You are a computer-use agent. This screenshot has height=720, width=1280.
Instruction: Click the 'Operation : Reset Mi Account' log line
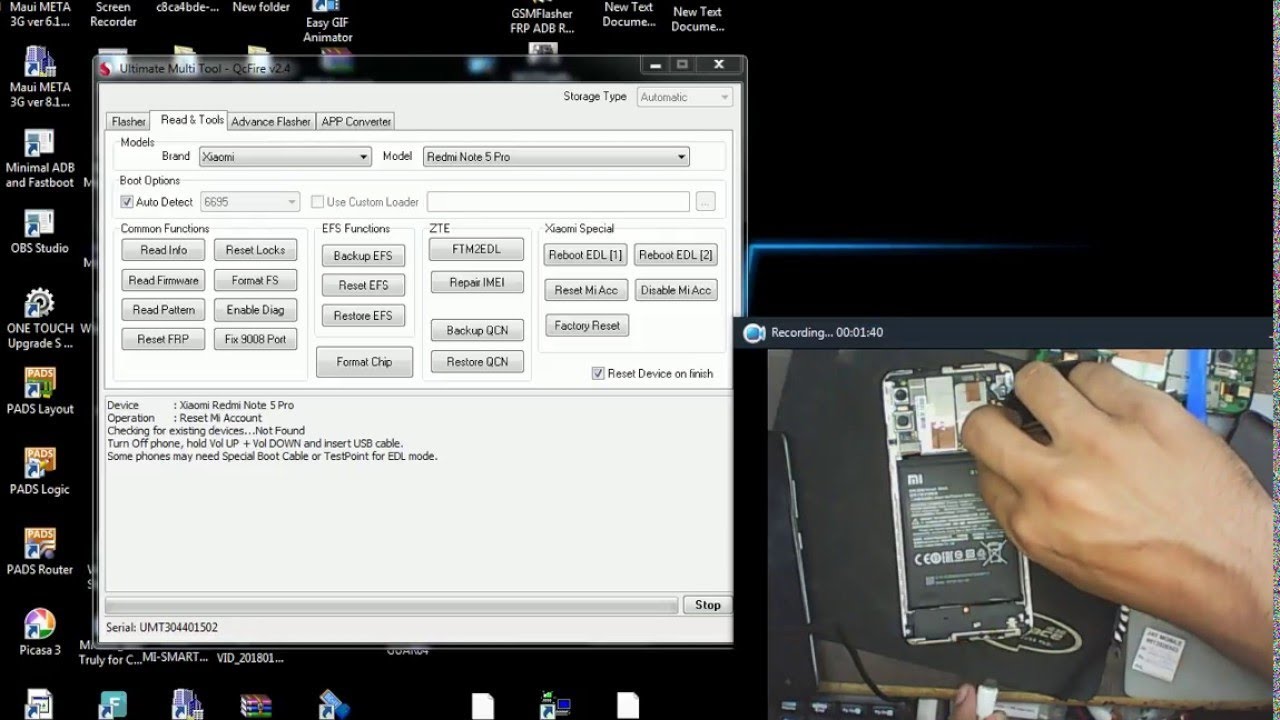(x=185, y=418)
